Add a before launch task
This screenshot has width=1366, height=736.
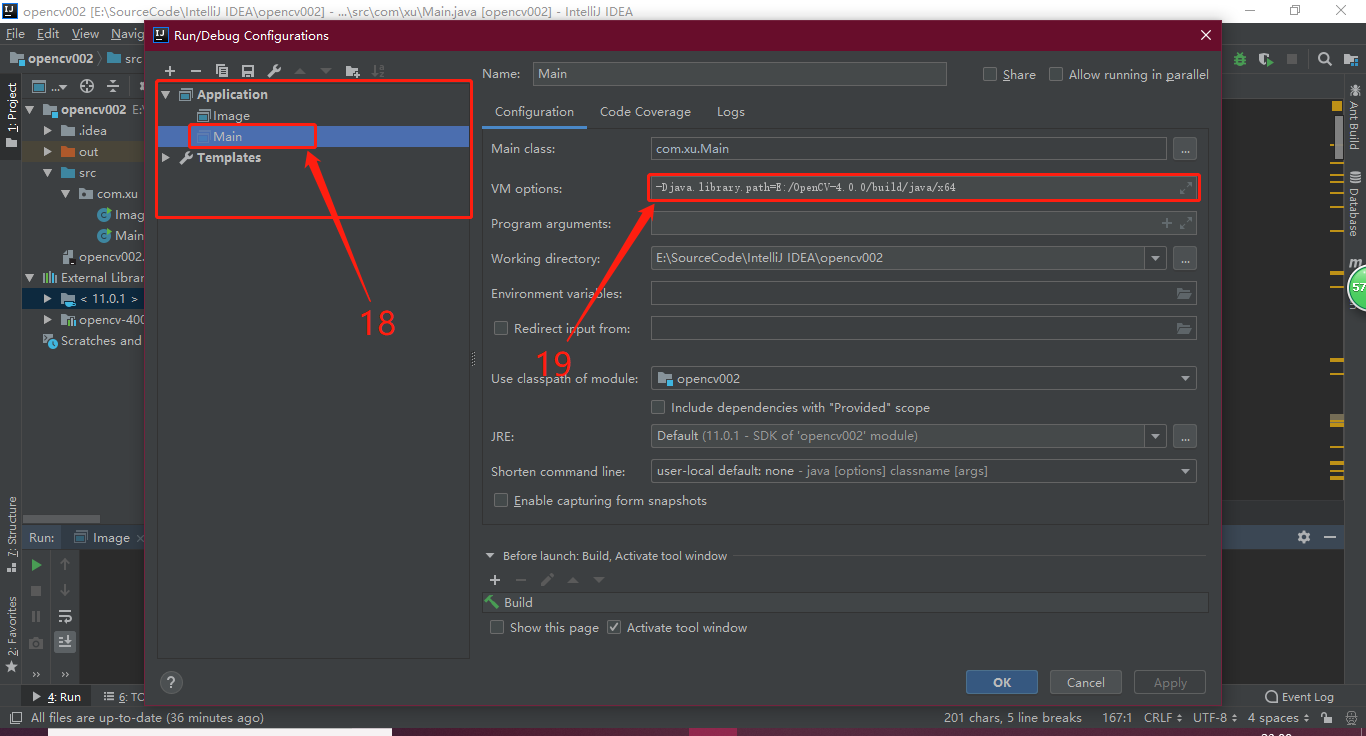pyautogui.click(x=494, y=580)
